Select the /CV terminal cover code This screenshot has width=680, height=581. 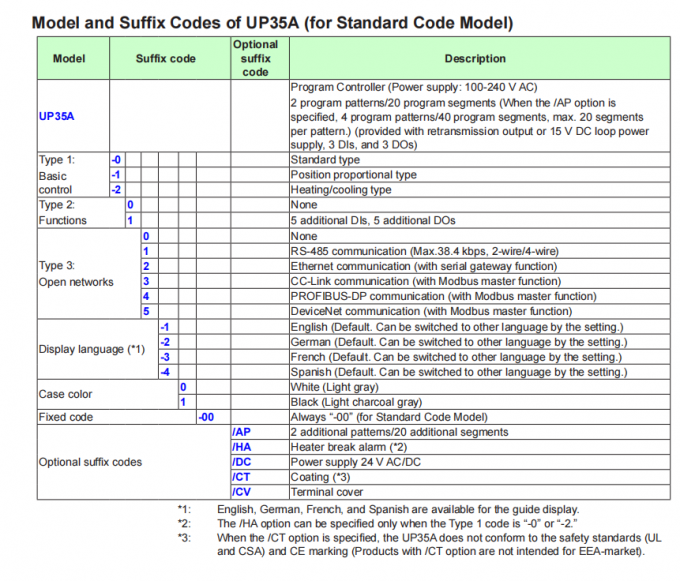241,492
